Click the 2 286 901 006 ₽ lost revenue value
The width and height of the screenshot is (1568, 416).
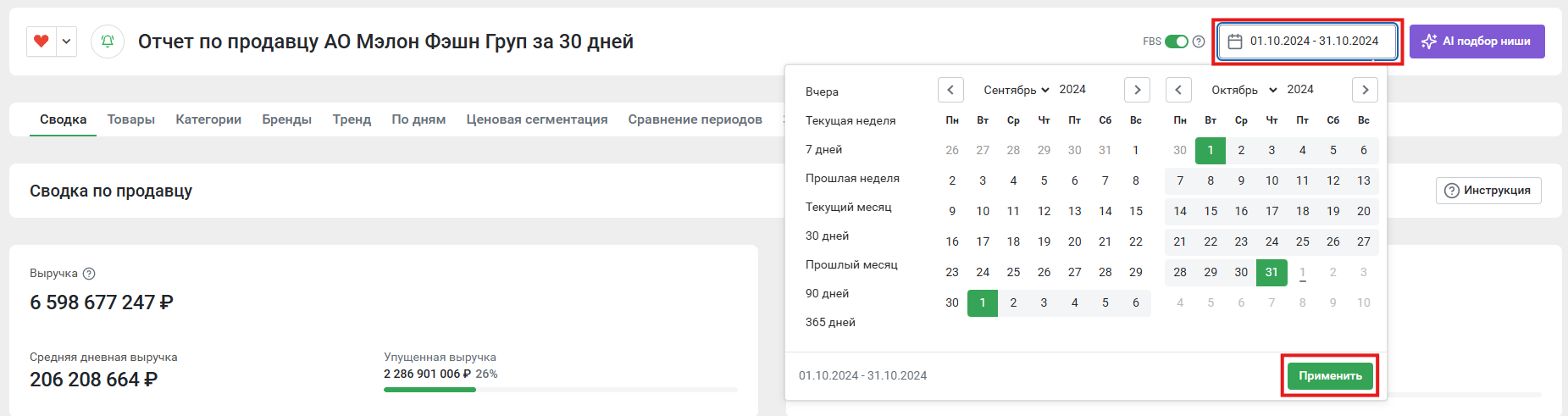(x=427, y=374)
